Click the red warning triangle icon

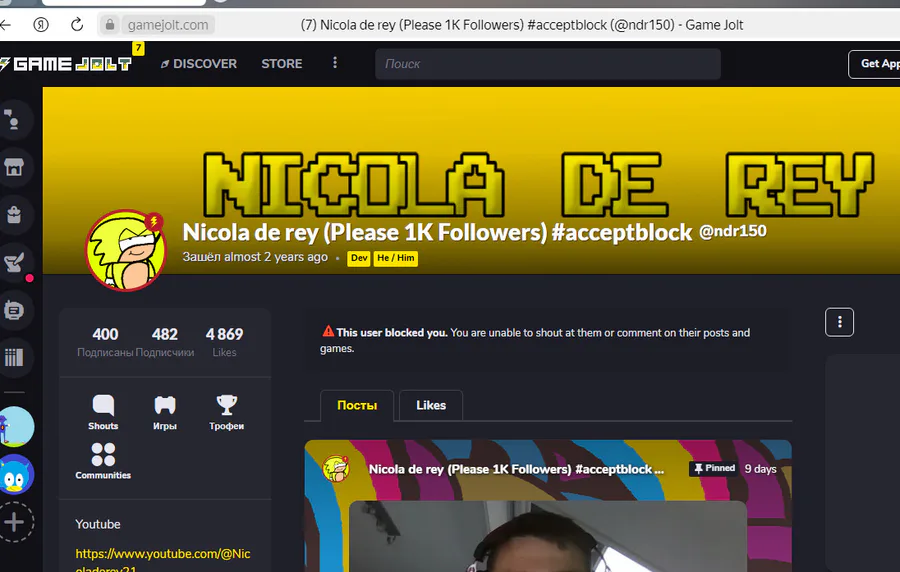coord(328,331)
